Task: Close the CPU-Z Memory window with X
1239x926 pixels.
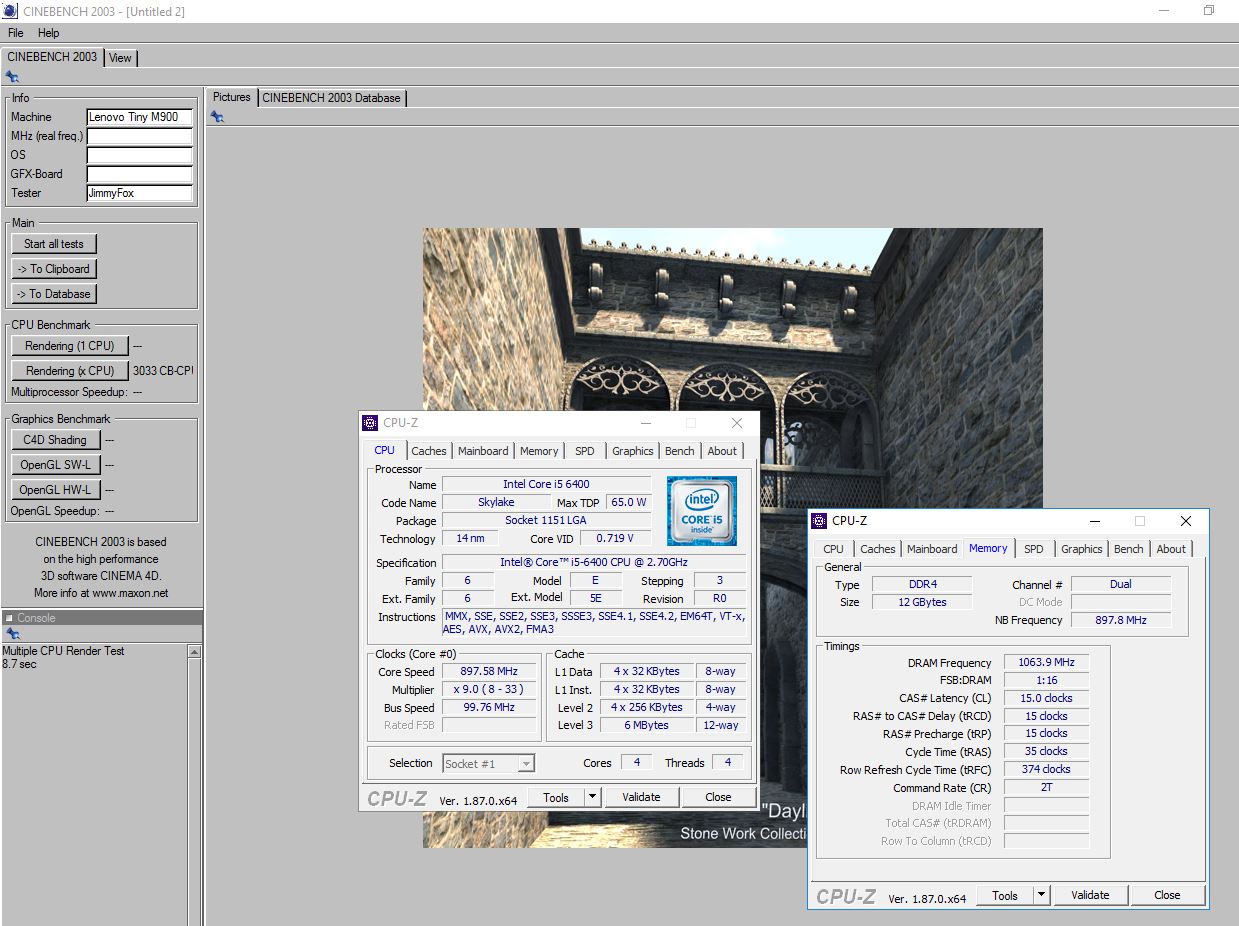Action: coord(1186,521)
